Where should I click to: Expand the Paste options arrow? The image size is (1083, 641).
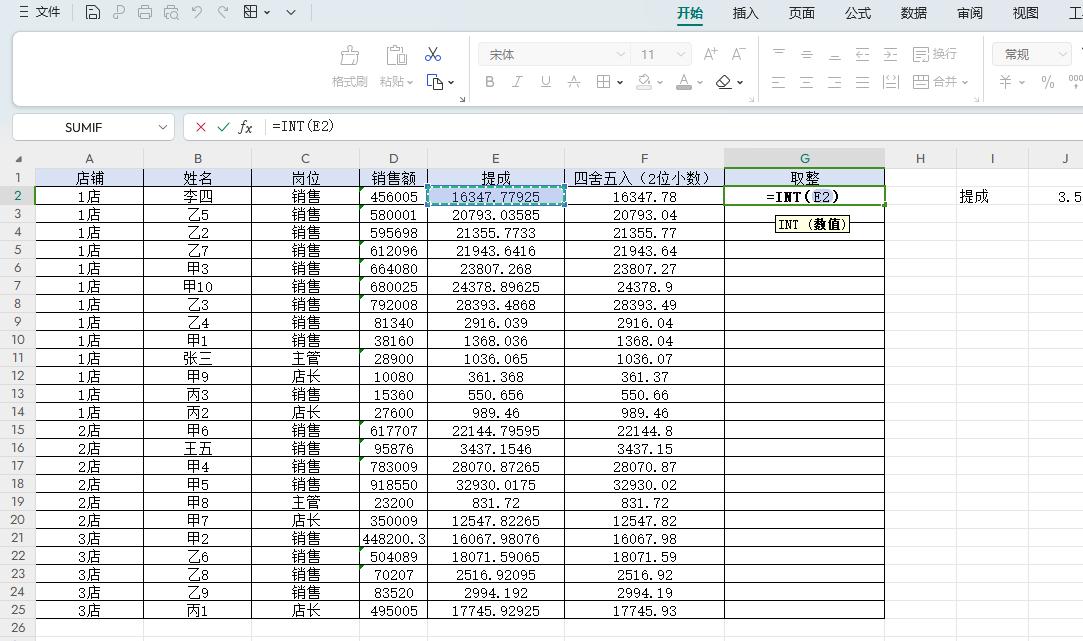point(410,82)
